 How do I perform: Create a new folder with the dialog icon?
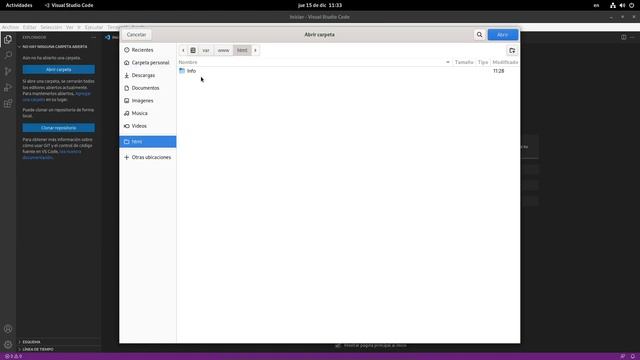(x=512, y=50)
